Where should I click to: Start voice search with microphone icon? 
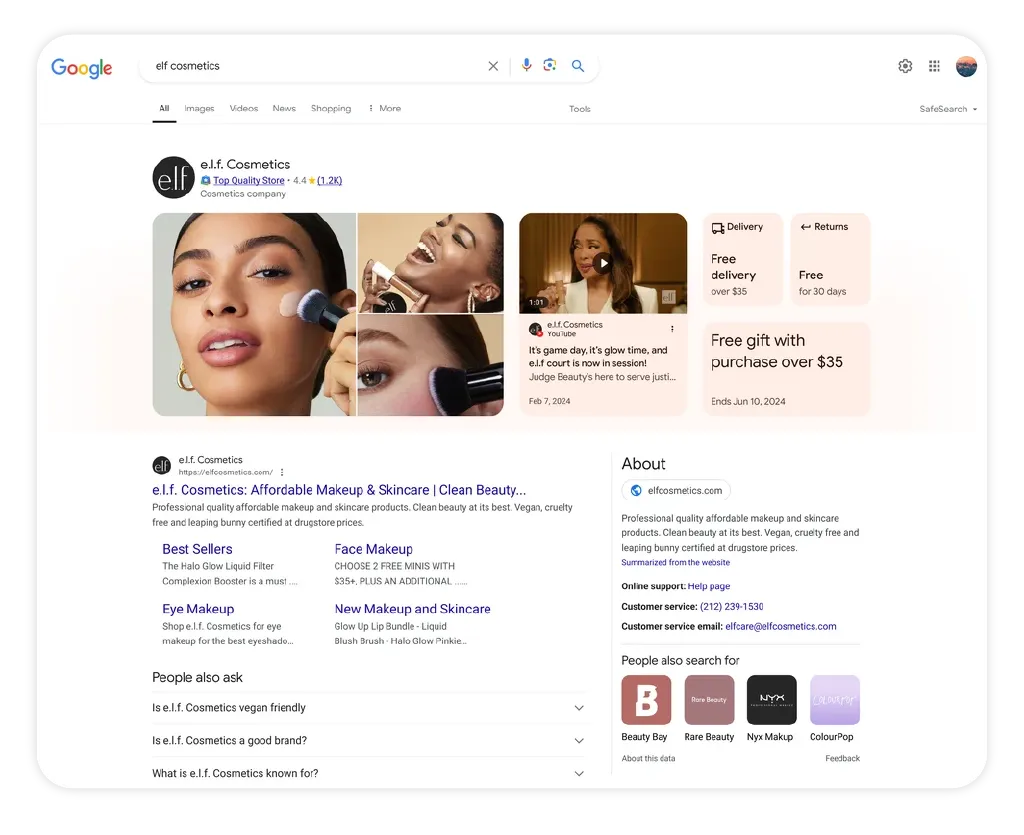tap(526, 65)
